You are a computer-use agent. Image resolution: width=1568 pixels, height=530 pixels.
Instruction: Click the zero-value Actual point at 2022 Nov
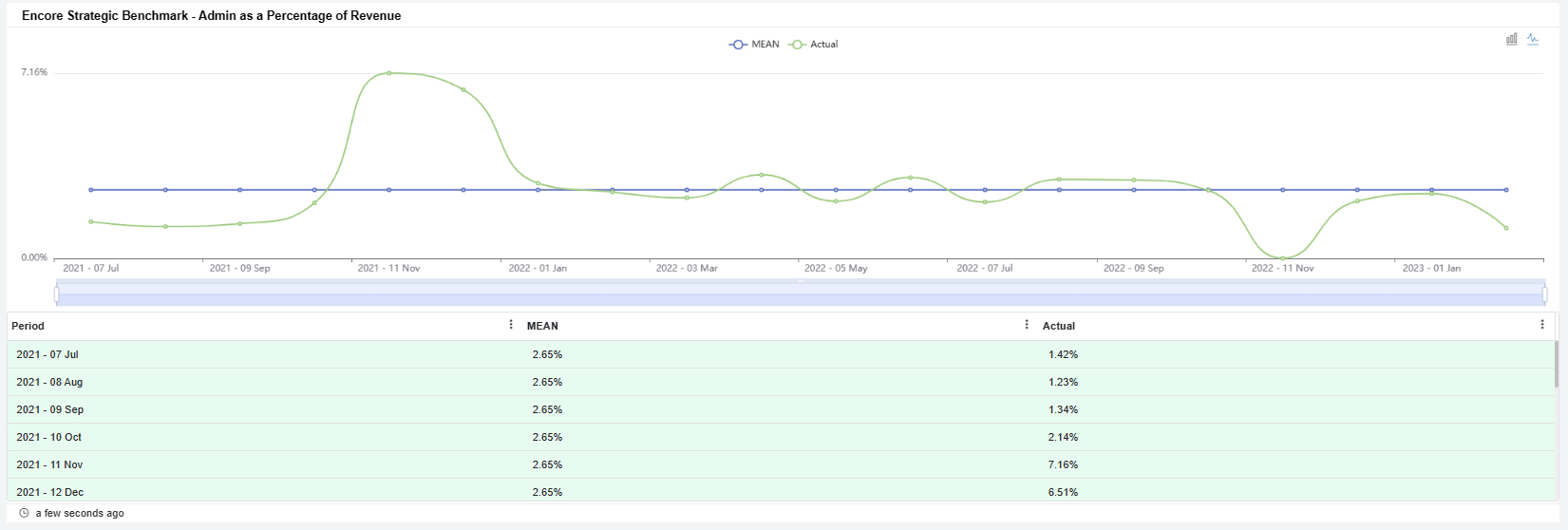click(x=1282, y=258)
